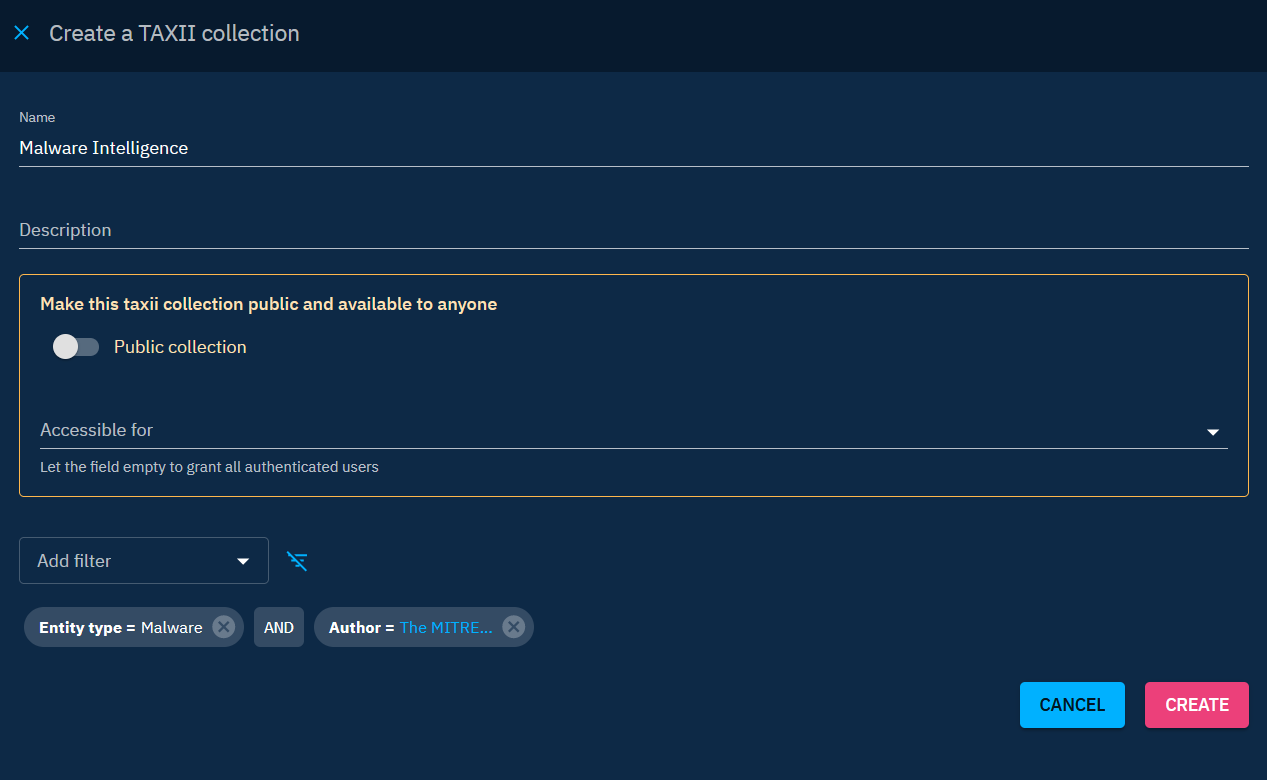Screen dimensions: 1267x780
Task: Close the Create TAXII collection panel
Action: pyautogui.click(x=22, y=33)
